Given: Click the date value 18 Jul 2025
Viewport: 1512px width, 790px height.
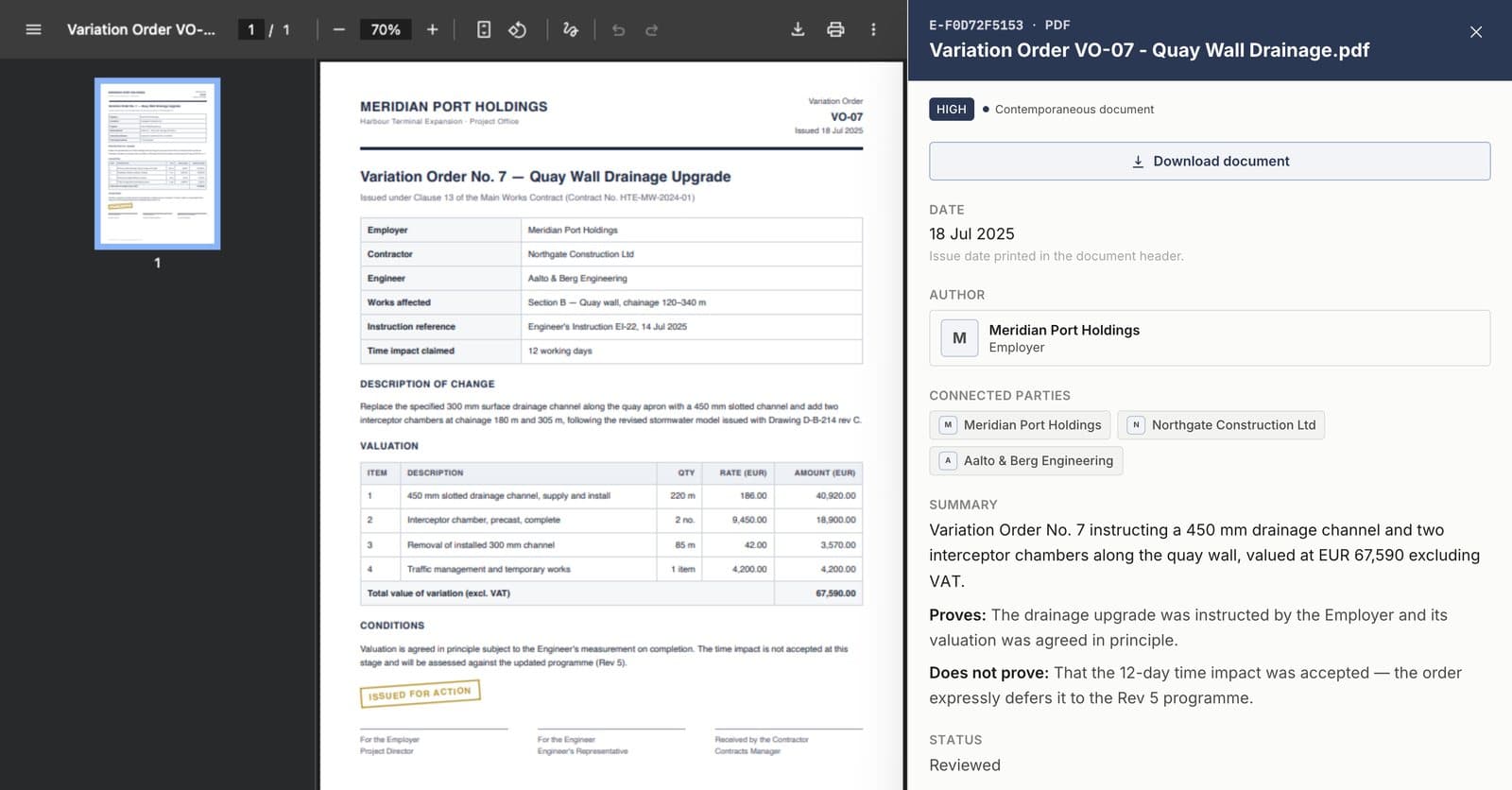Looking at the screenshot, I should [x=971, y=233].
